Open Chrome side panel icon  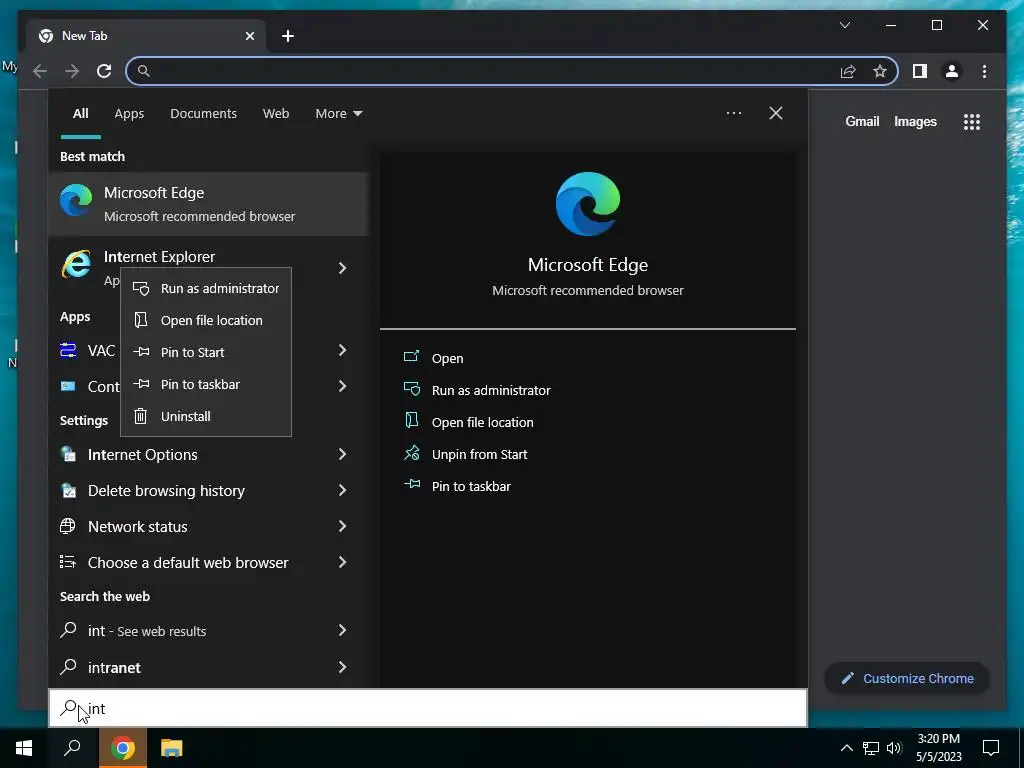[x=920, y=71]
